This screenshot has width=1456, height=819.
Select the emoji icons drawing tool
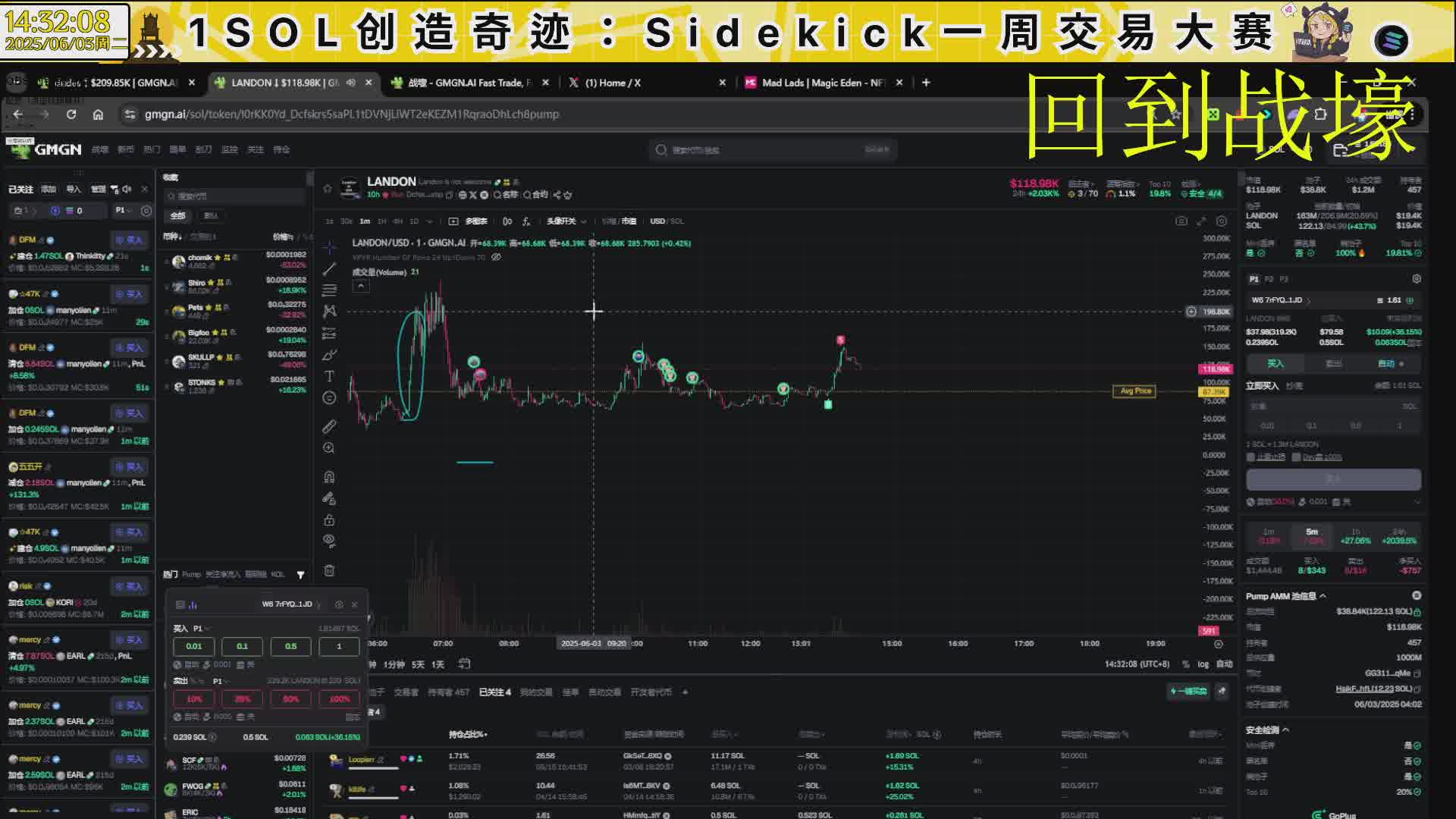[x=329, y=397]
